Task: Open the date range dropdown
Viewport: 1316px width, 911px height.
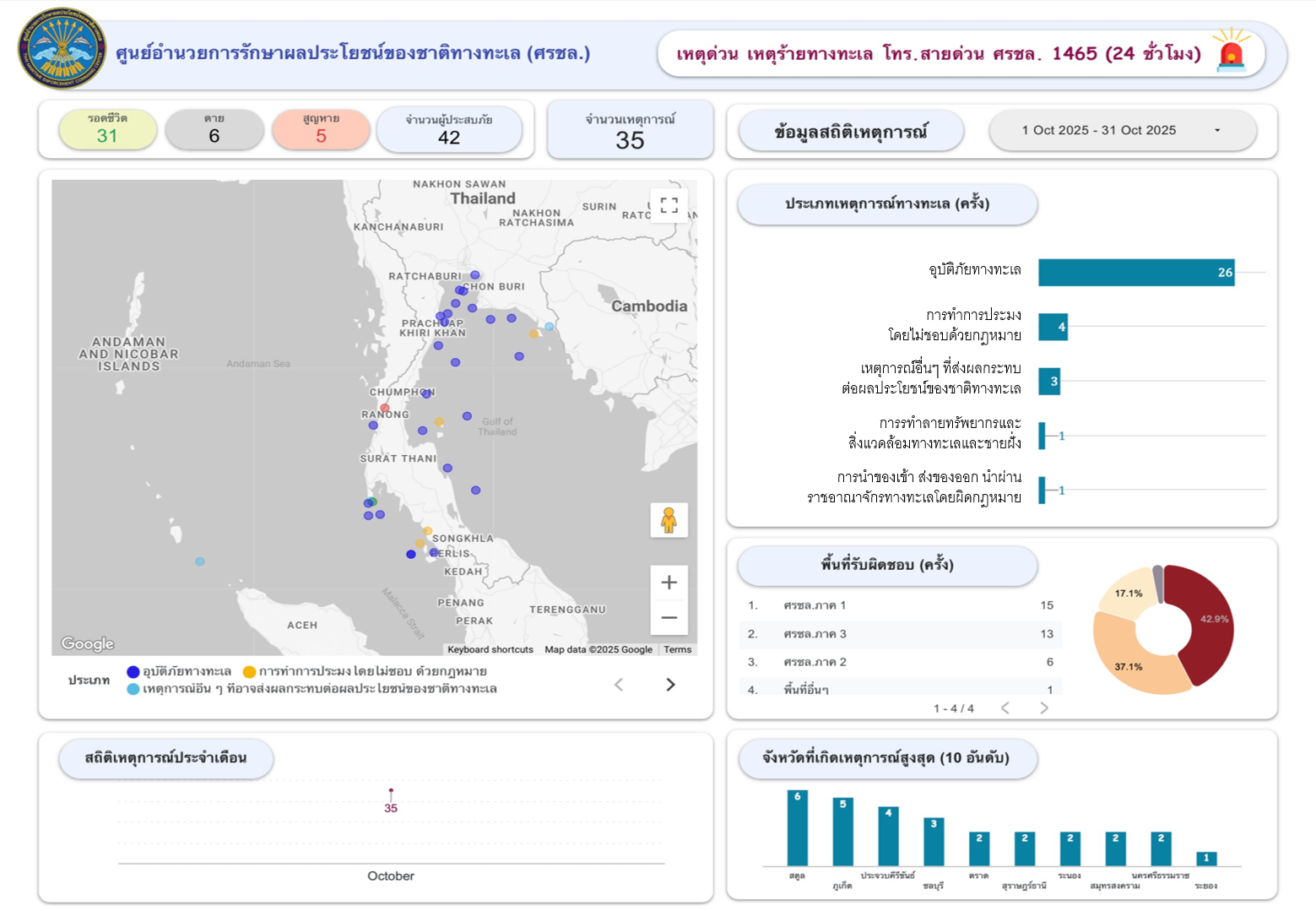Action: tap(1122, 131)
